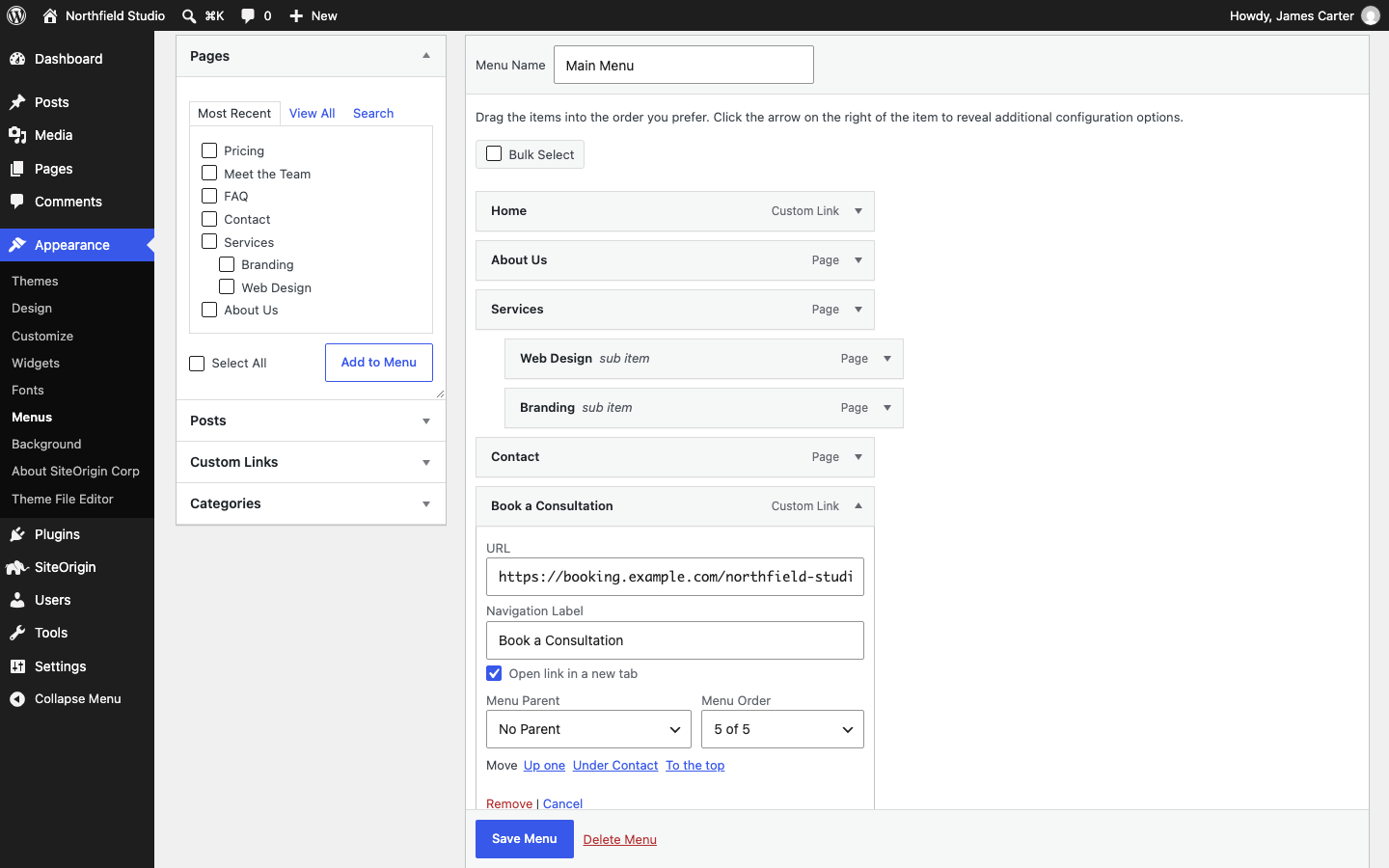Enable the Select All checkbox
The width and height of the screenshot is (1389, 868).
[197, 364]
